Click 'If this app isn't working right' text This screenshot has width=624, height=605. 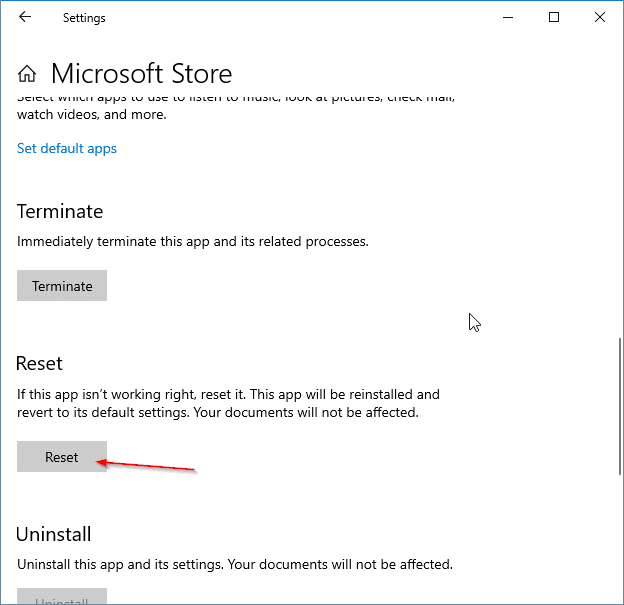(228, 403)
